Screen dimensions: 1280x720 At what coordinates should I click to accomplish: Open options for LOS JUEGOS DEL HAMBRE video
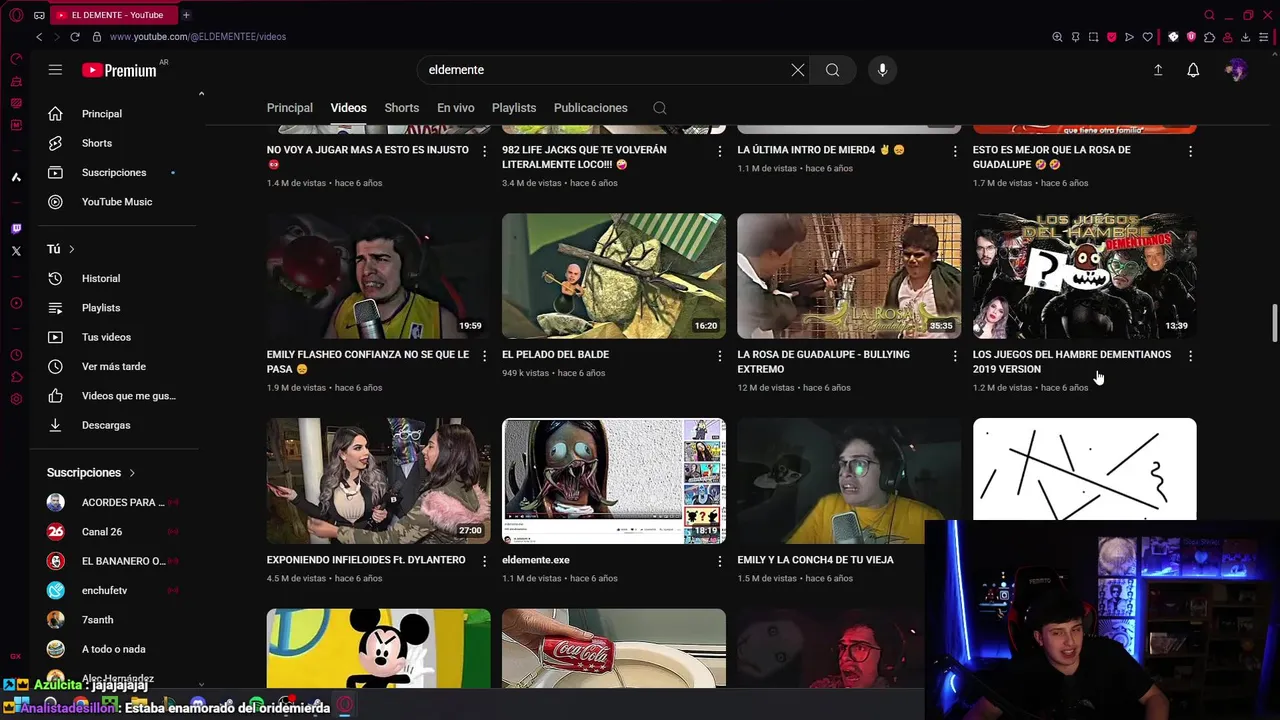(1190, 355)
